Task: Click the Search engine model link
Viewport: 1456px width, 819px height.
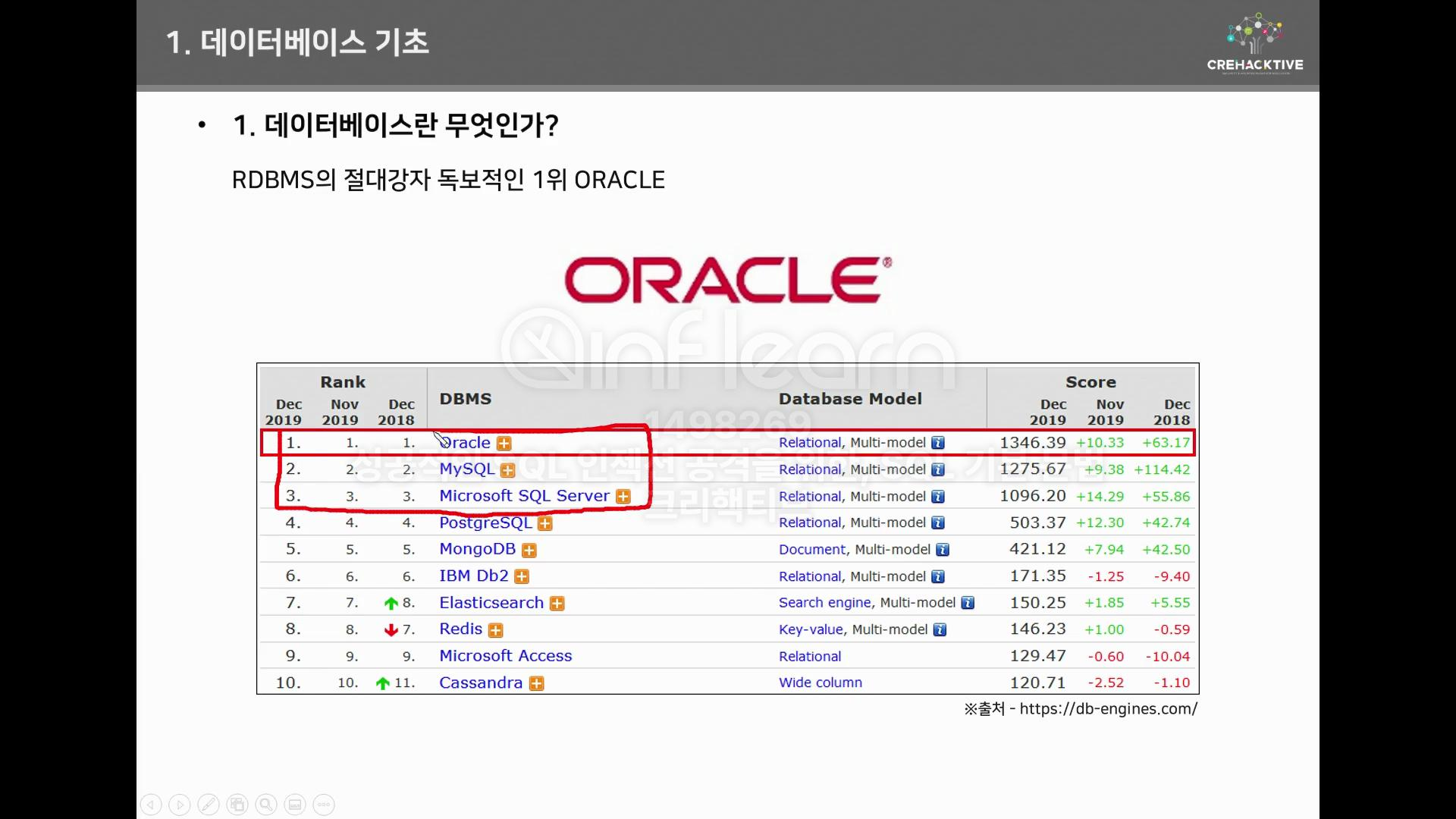Action: 824,603
